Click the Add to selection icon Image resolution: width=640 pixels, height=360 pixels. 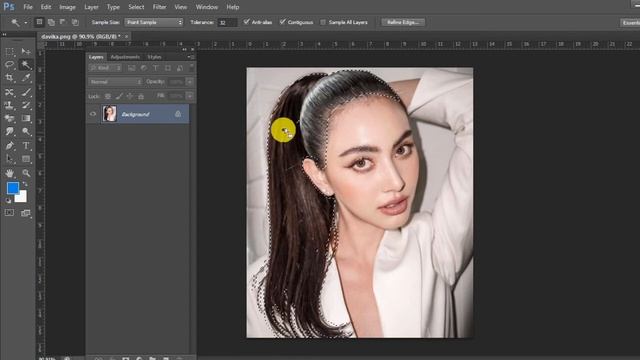pos(51,22)
